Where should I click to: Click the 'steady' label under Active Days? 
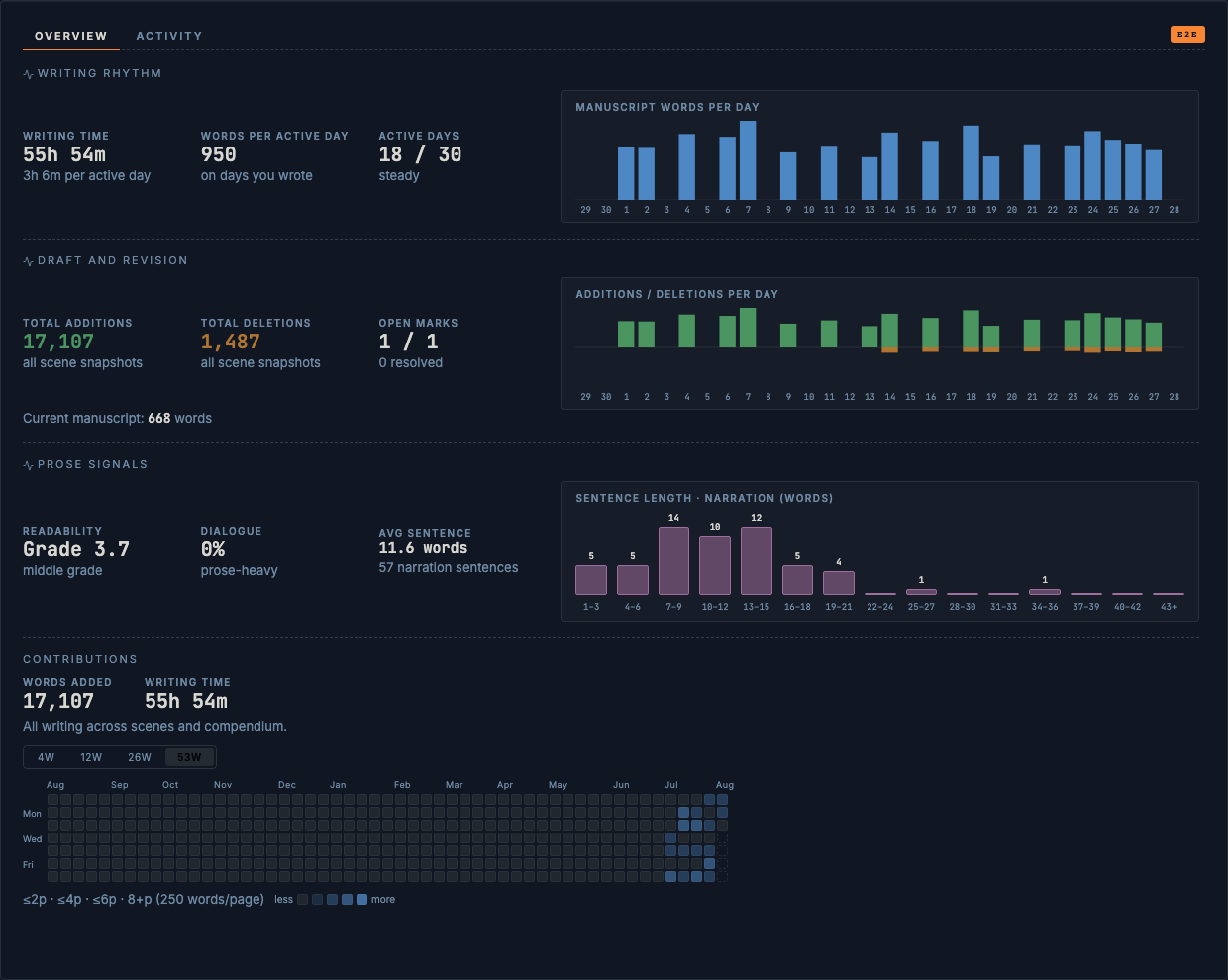399,176
